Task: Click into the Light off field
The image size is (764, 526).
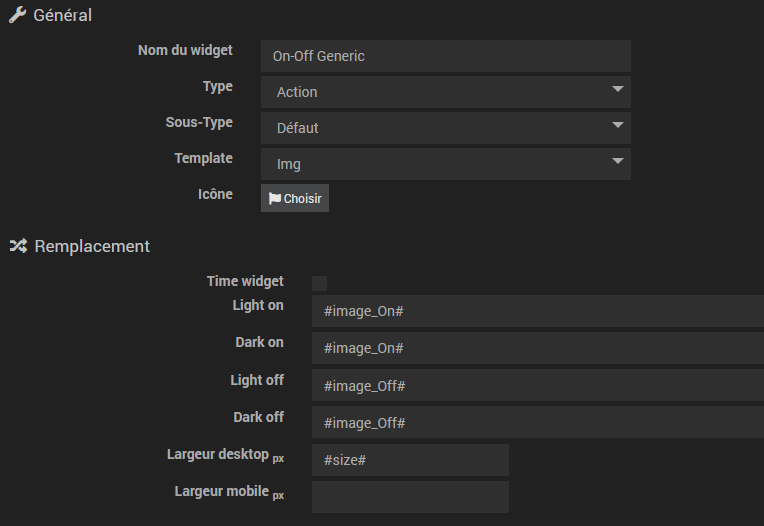Action: point(538,385)
